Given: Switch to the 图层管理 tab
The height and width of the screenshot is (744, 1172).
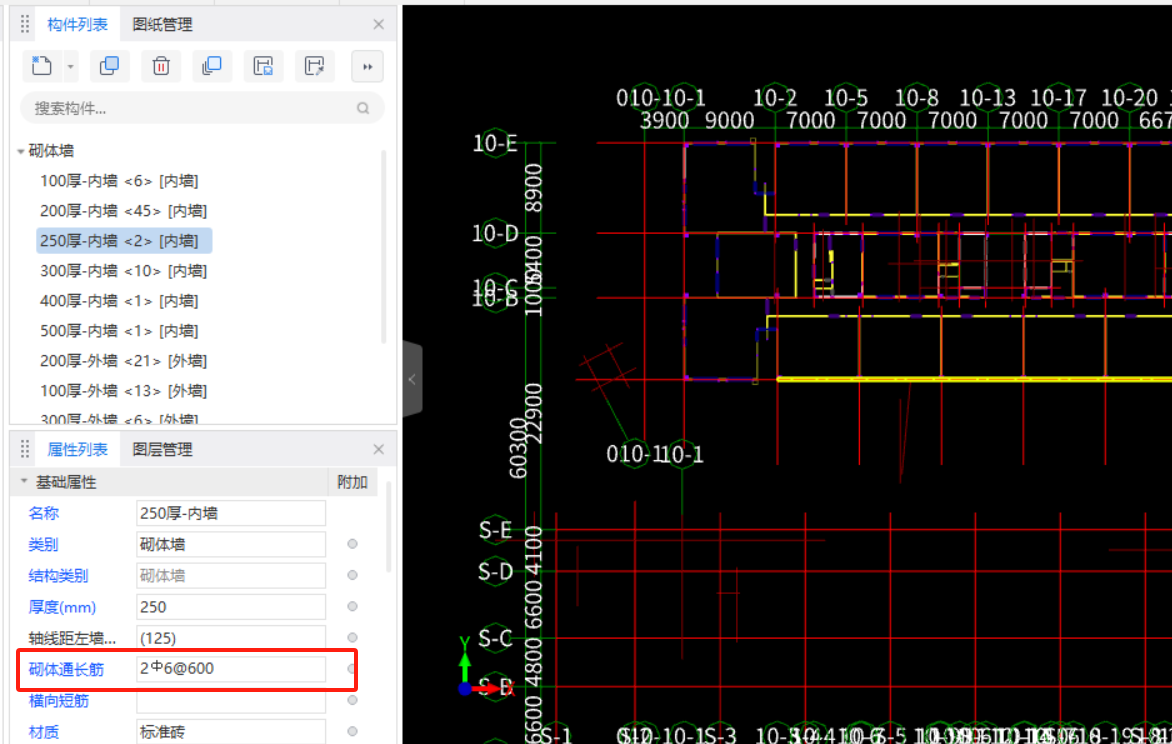Looking at the screenshot, I should tap(162, 449).
